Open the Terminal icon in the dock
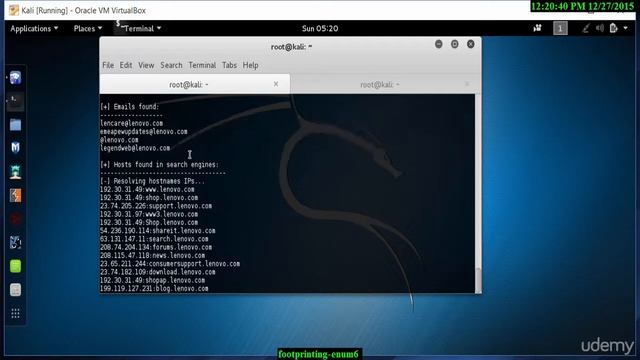640x360 pixels. tap(16, 101)
